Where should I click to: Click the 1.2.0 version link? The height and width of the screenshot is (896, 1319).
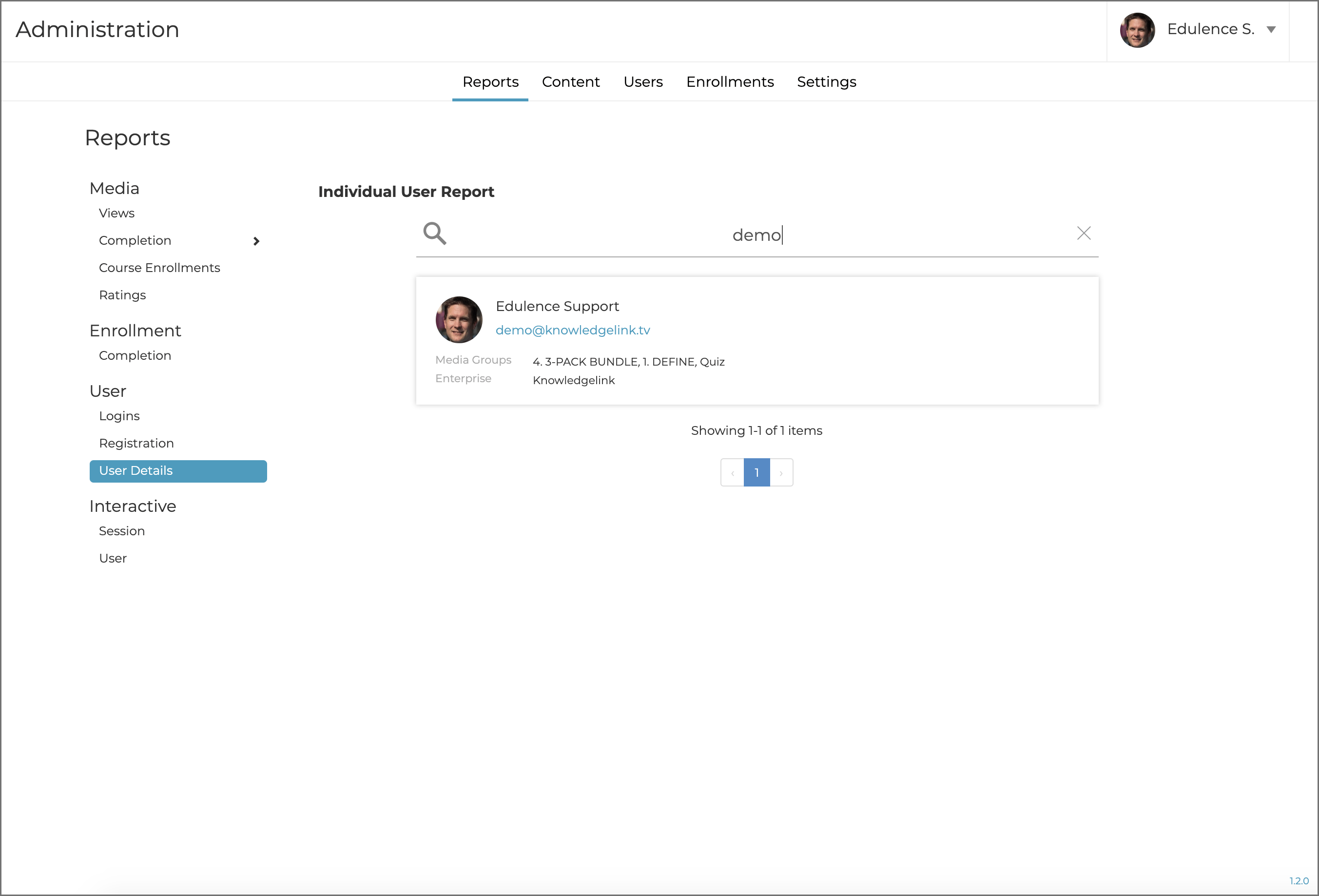[x=1299, y=881]
